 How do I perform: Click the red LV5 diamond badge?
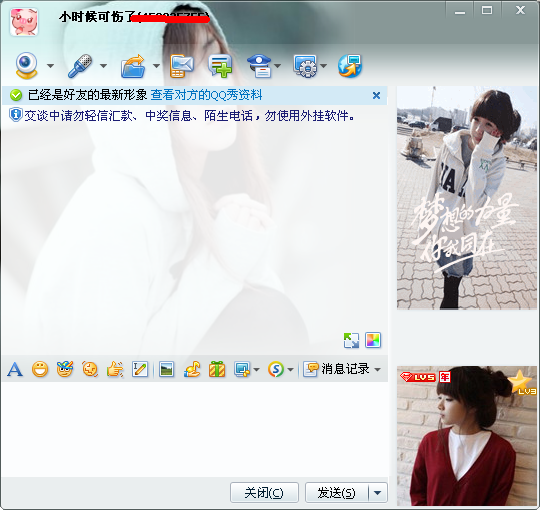point(418,377)
